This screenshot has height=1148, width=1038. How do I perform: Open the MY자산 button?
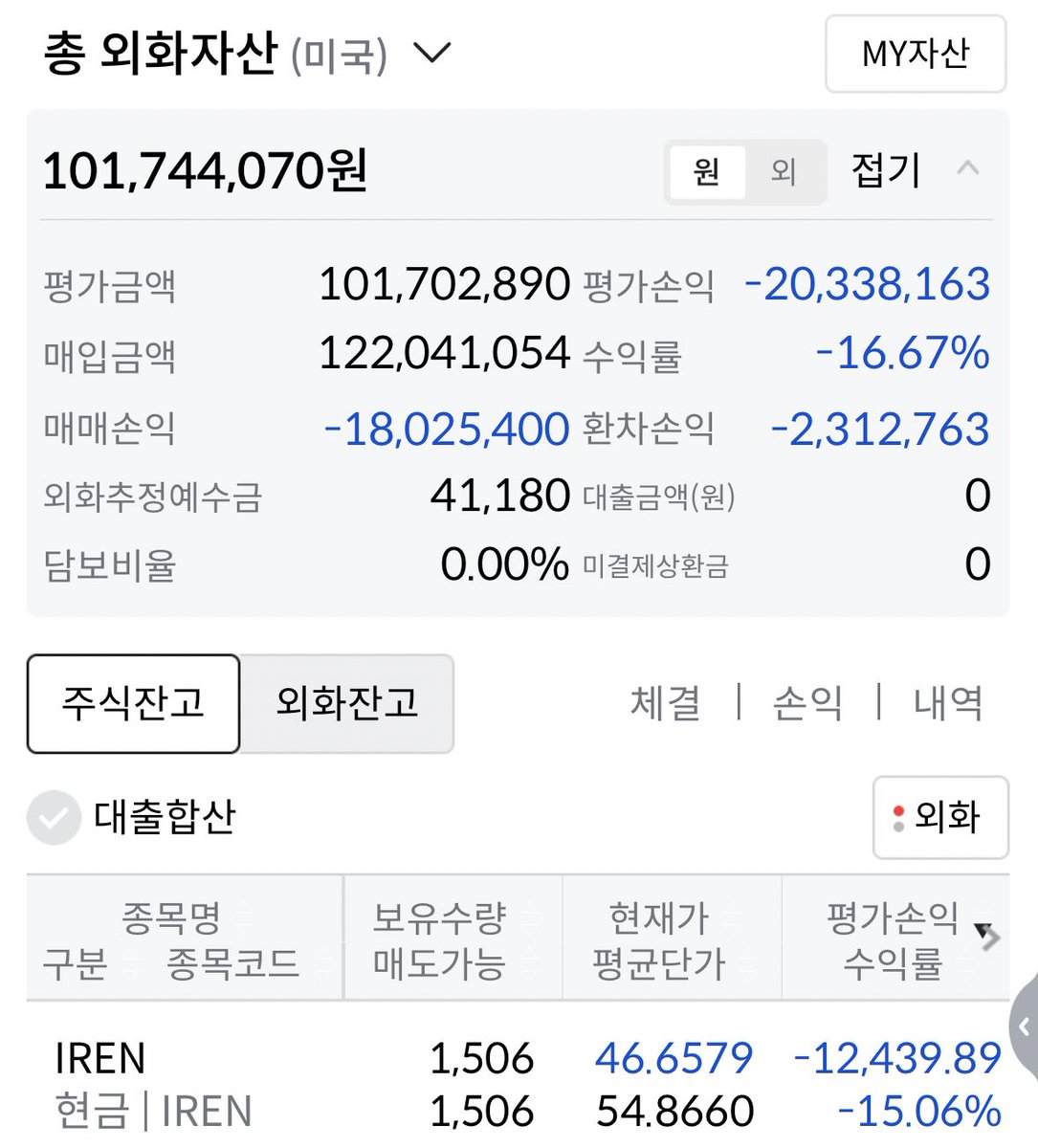click(916, 54)
